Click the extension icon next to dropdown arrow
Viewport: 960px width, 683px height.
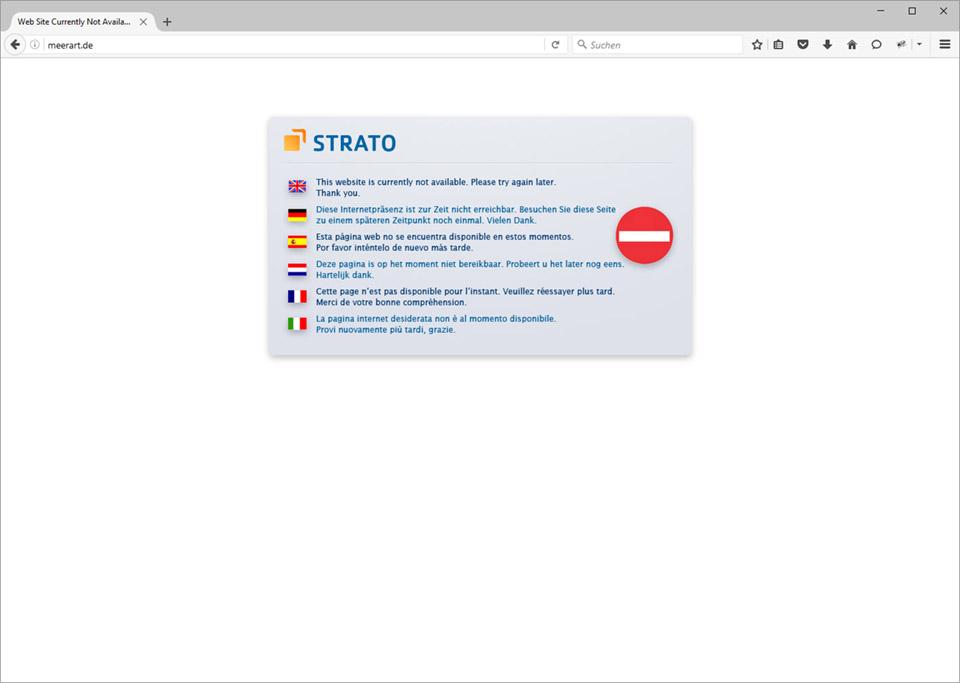tap(901, 45)
